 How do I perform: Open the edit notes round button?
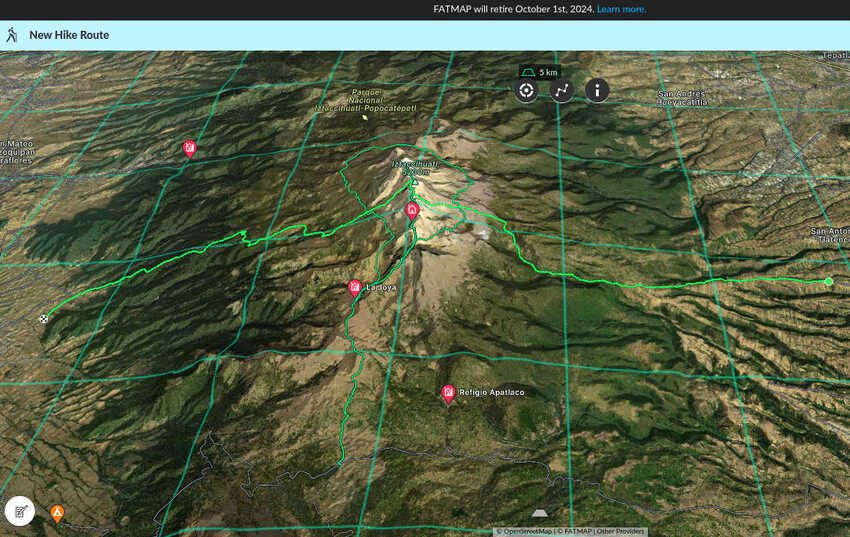[x=19, y=511]
